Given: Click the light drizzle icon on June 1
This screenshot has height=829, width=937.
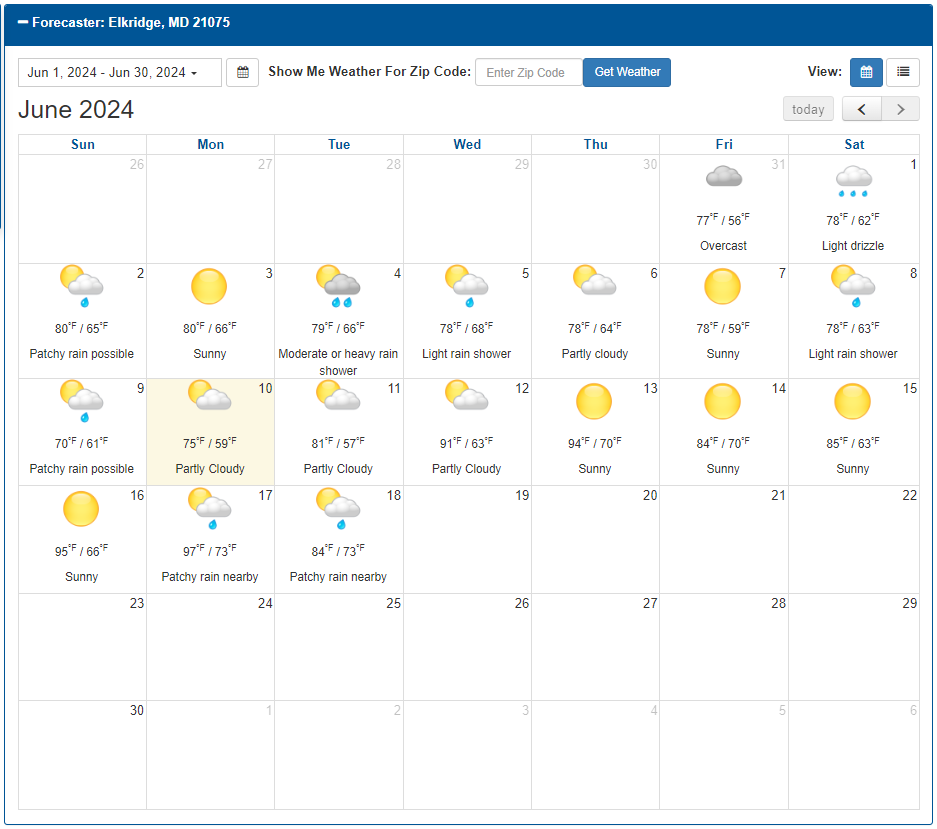Looking at the screenshot, I should (x=853, y=181).
